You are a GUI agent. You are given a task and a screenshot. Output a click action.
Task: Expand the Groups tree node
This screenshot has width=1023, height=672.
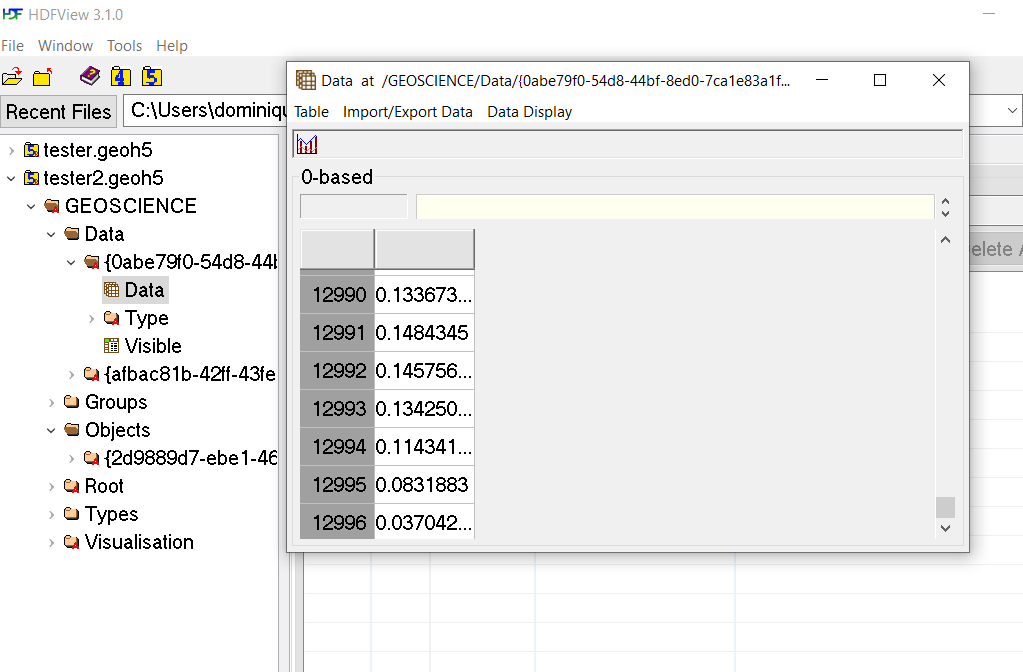51,402
